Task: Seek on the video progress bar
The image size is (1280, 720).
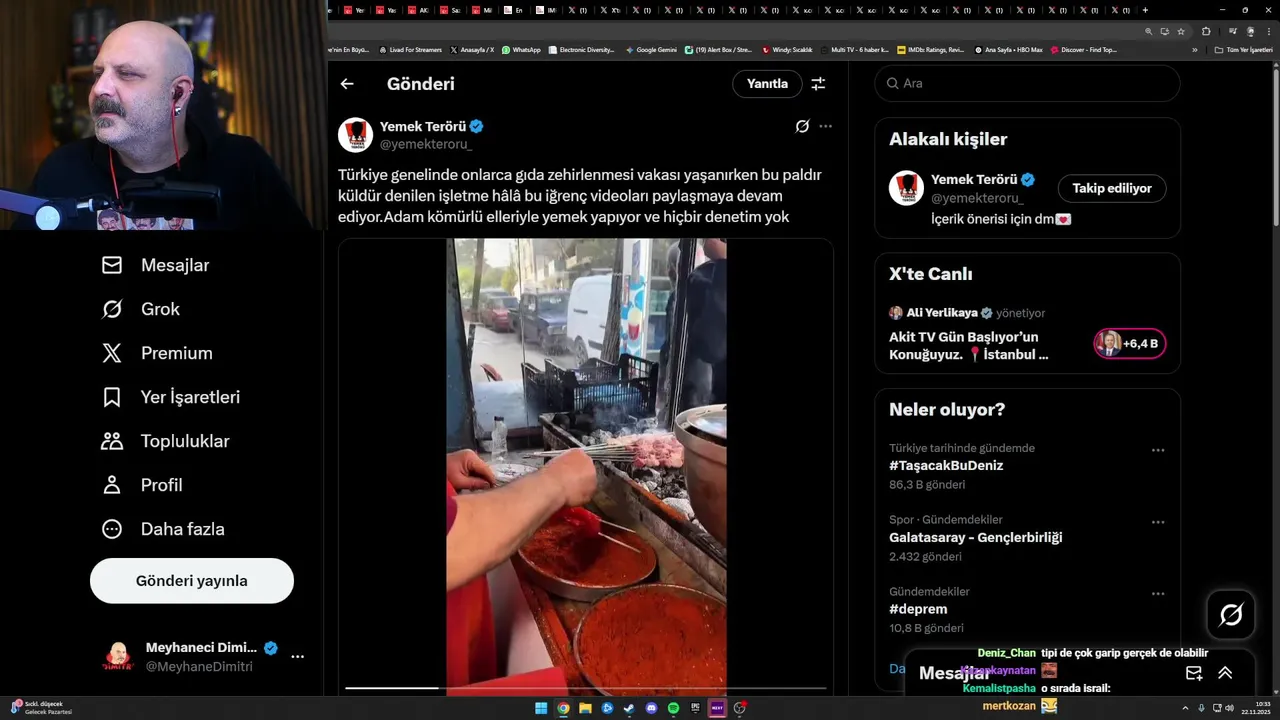Action: tap(586, 688)
